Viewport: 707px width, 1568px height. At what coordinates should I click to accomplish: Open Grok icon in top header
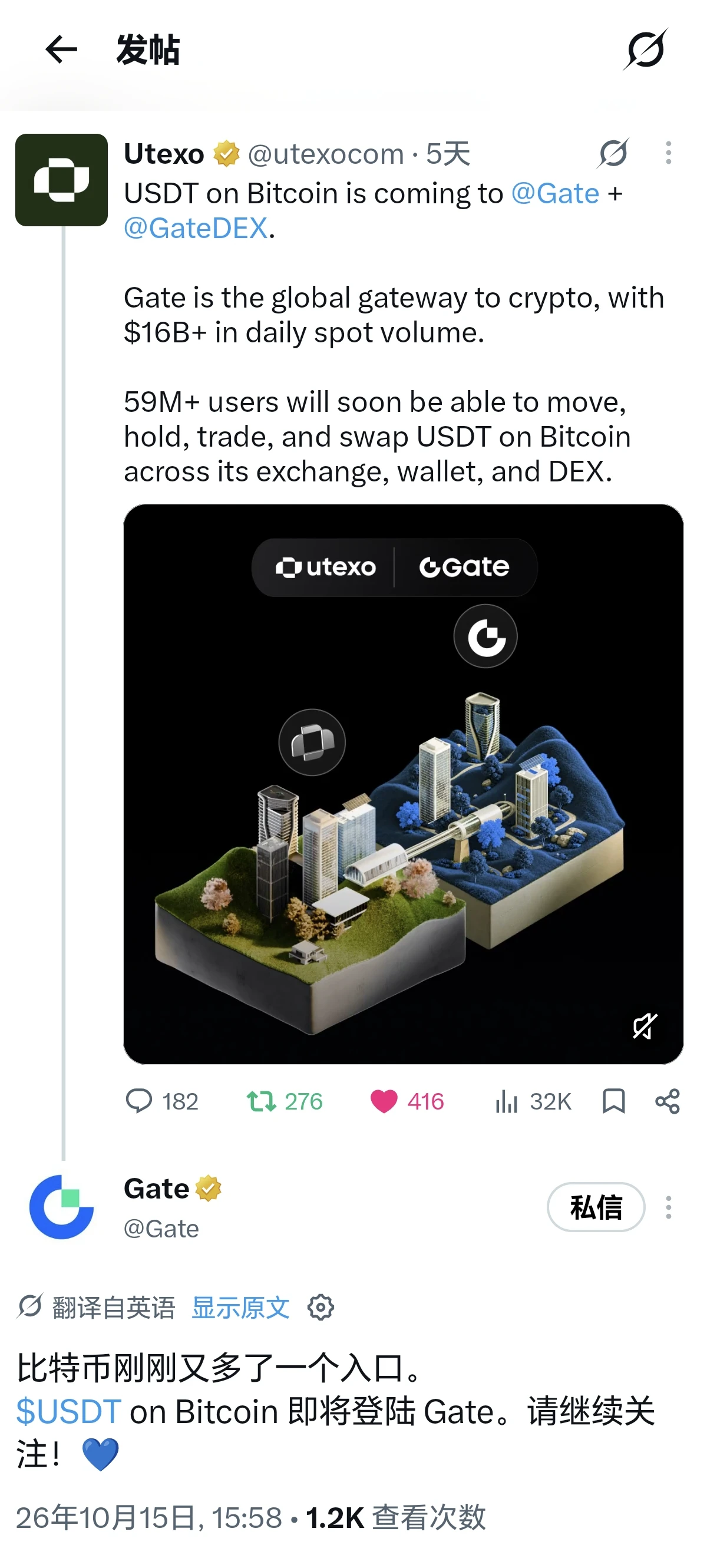[x=645, y=49]
